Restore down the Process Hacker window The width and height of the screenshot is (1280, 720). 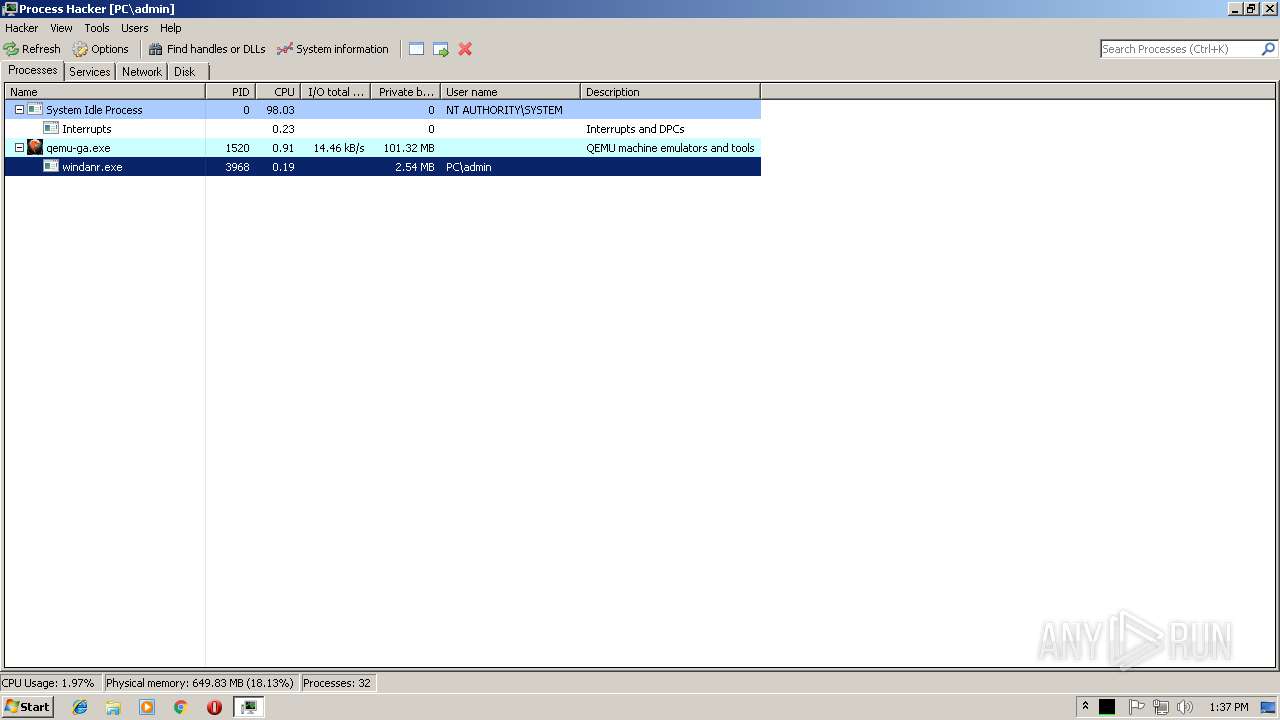tap(1251, 9)
